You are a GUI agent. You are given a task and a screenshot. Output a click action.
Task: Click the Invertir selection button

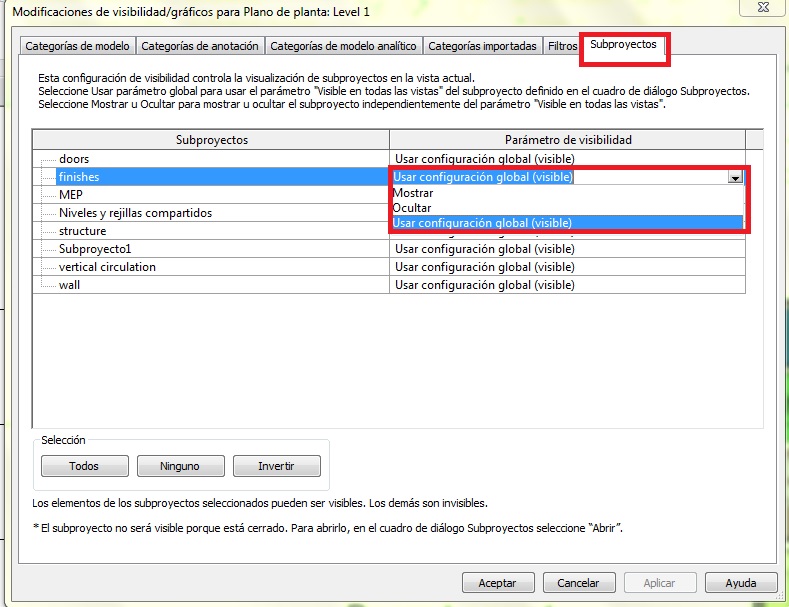tap(276, 466)
